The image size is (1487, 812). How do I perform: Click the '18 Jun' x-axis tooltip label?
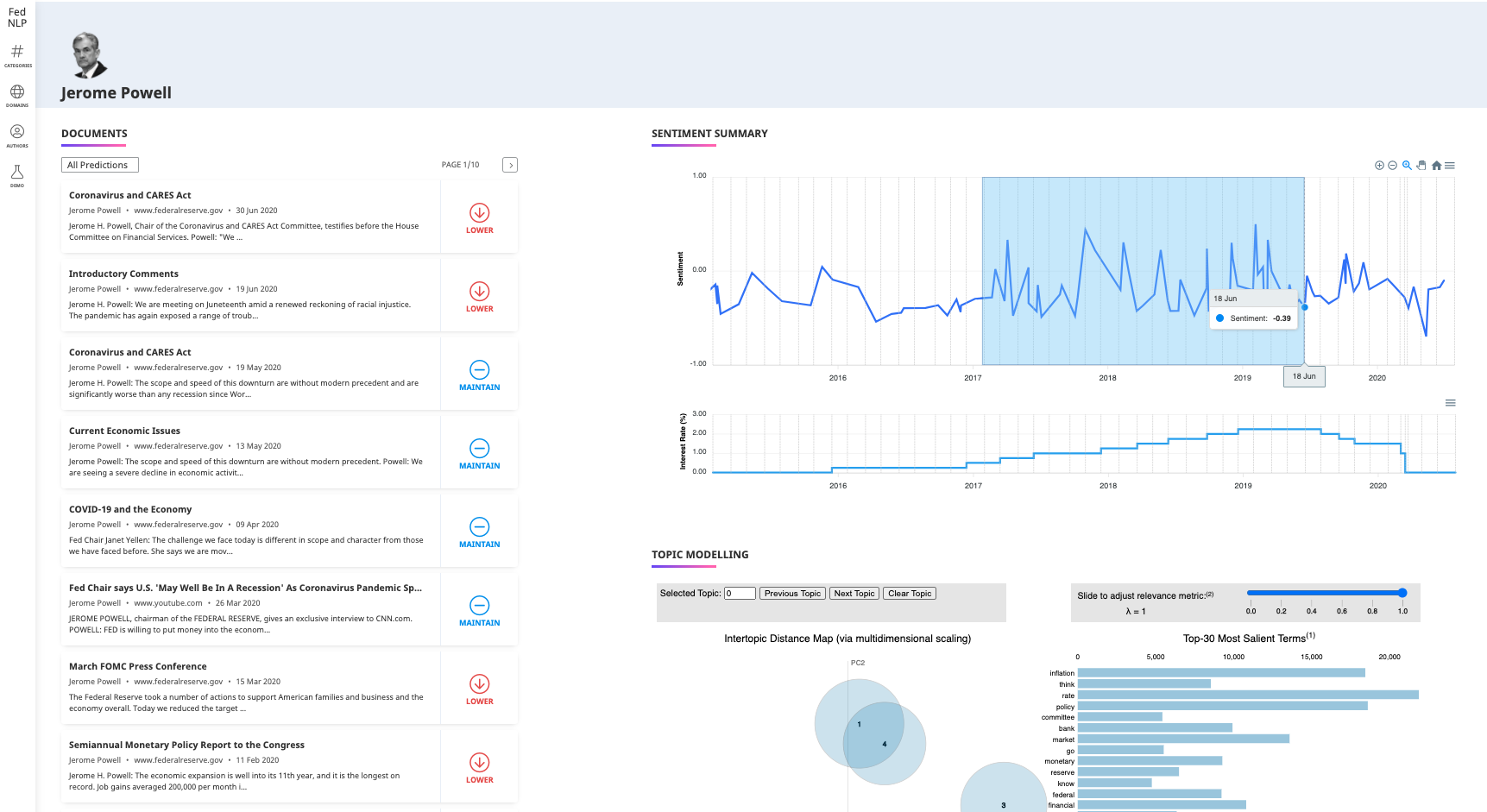[1304, 376]
